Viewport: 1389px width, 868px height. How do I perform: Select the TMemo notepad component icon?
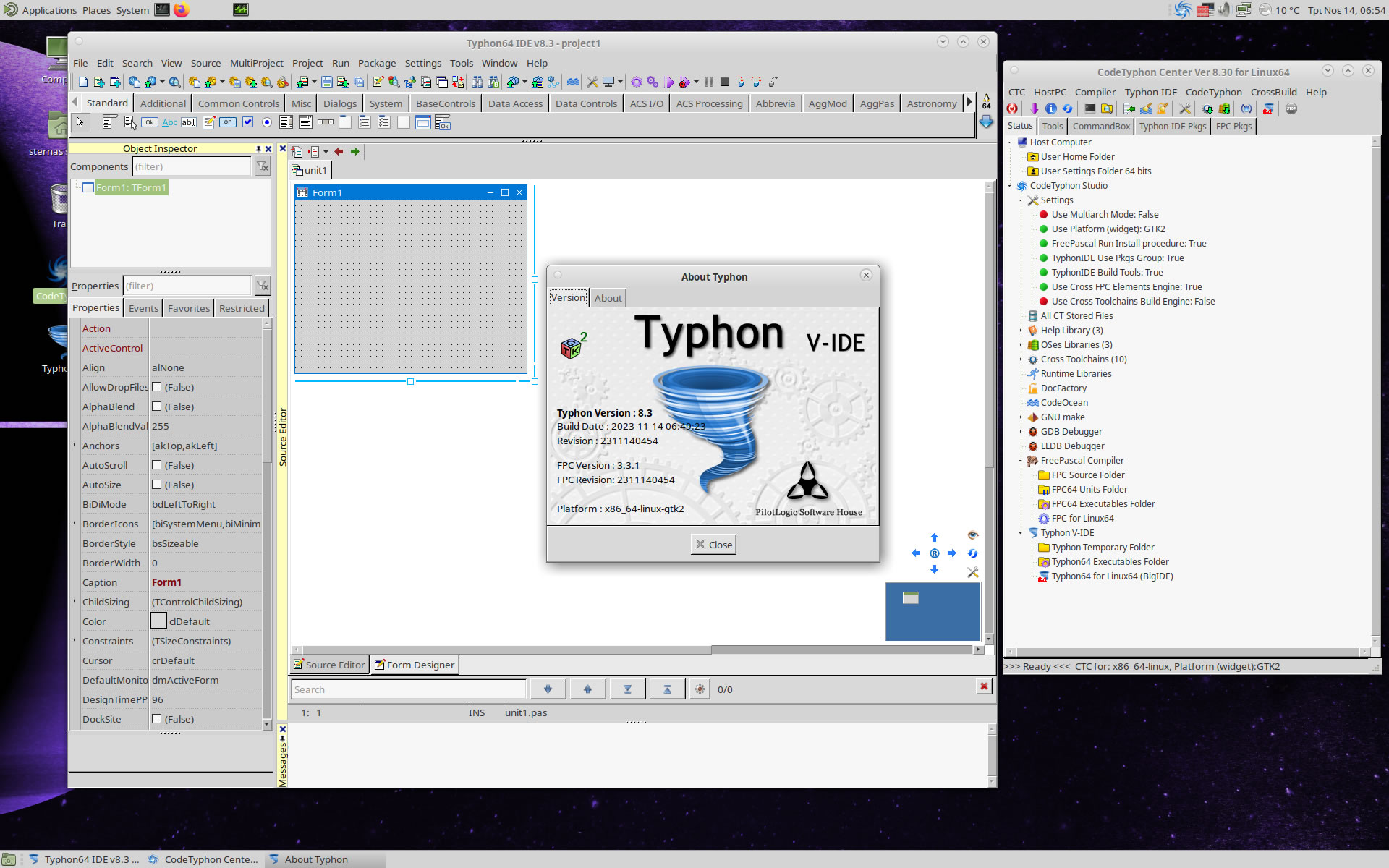(x=208, y=122)
